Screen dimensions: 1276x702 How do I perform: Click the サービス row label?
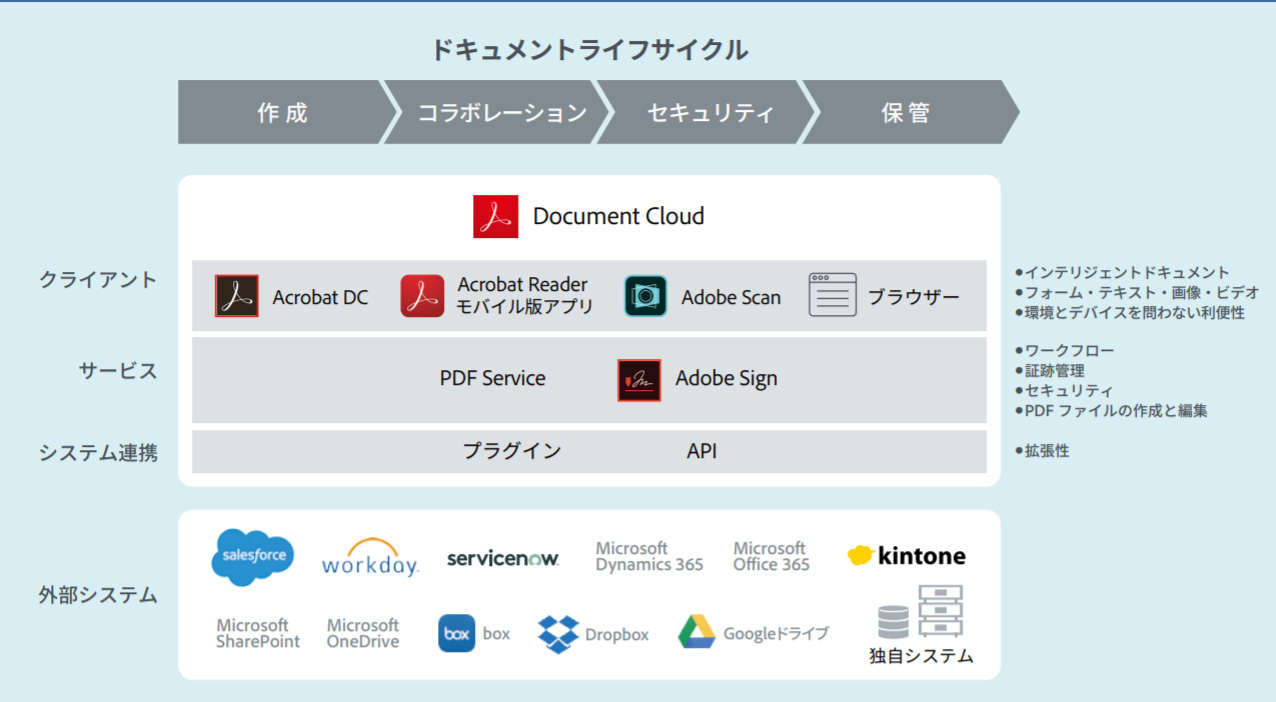[x=118, y=371]
